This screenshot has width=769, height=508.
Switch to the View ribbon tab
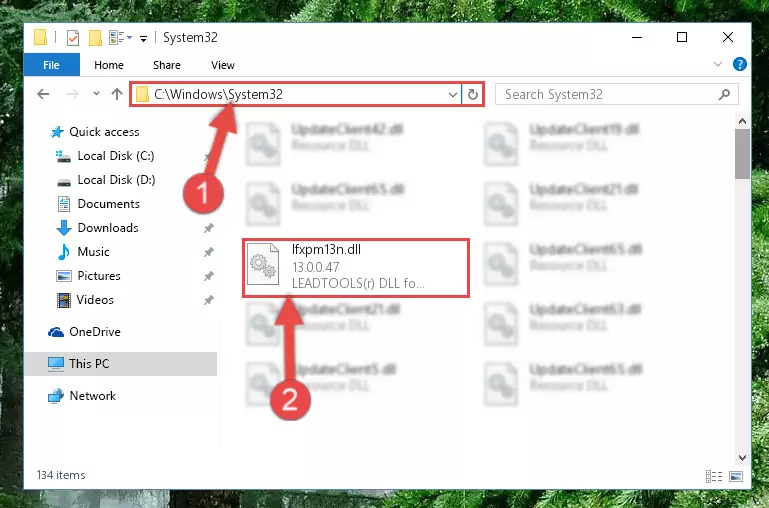pos(223,65)
